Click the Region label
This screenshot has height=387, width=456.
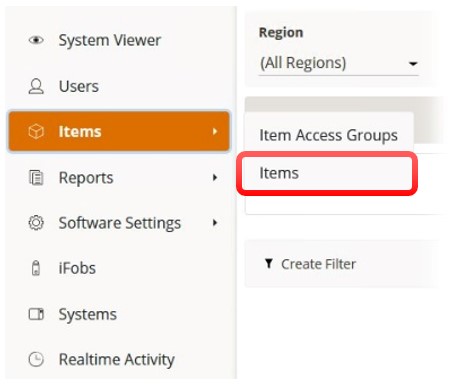tap(281, 33)
